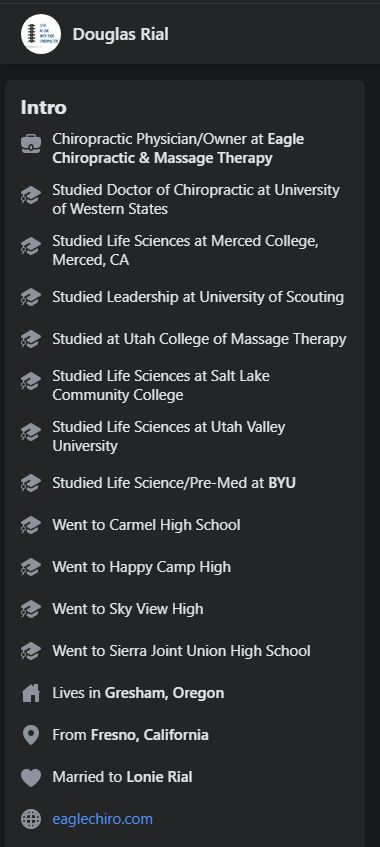This screenshot has height=847, width=380.
Task: Open the Fresno, California hometown link
Action: pos(150,735)
